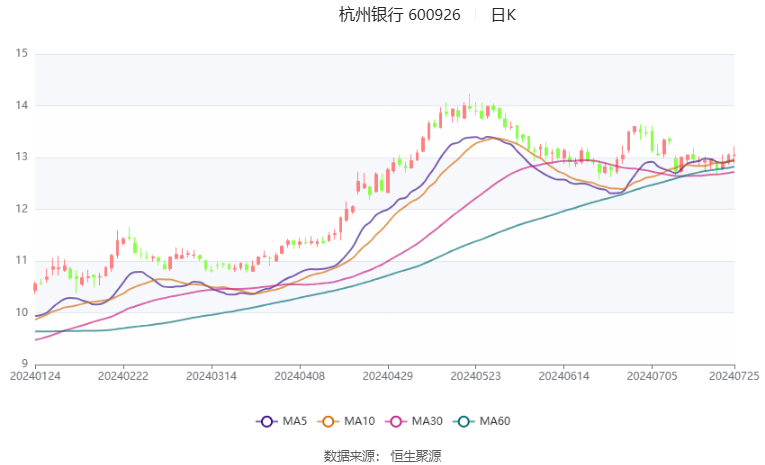Click the 9 price level label
765x465 pixels.
23,364
